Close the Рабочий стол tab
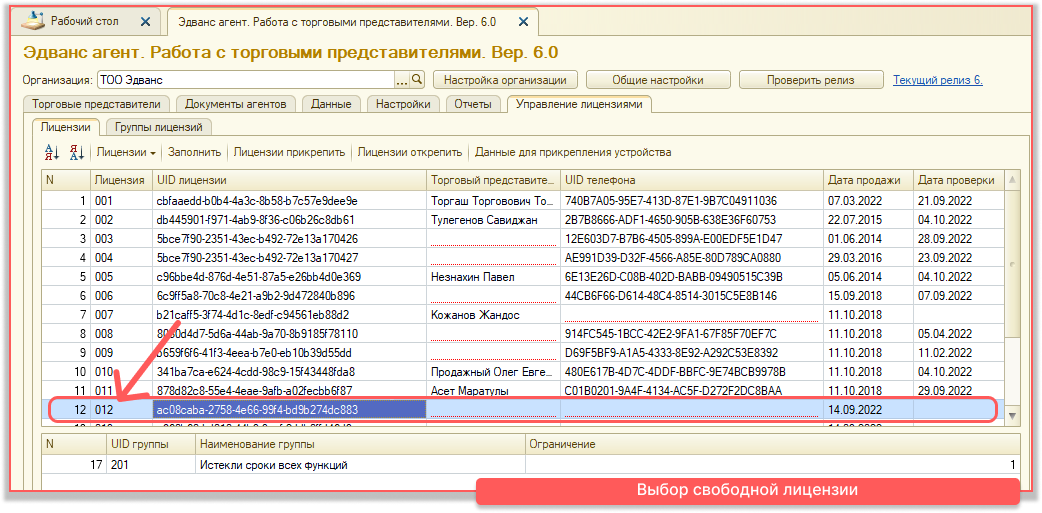 [146, 21]
